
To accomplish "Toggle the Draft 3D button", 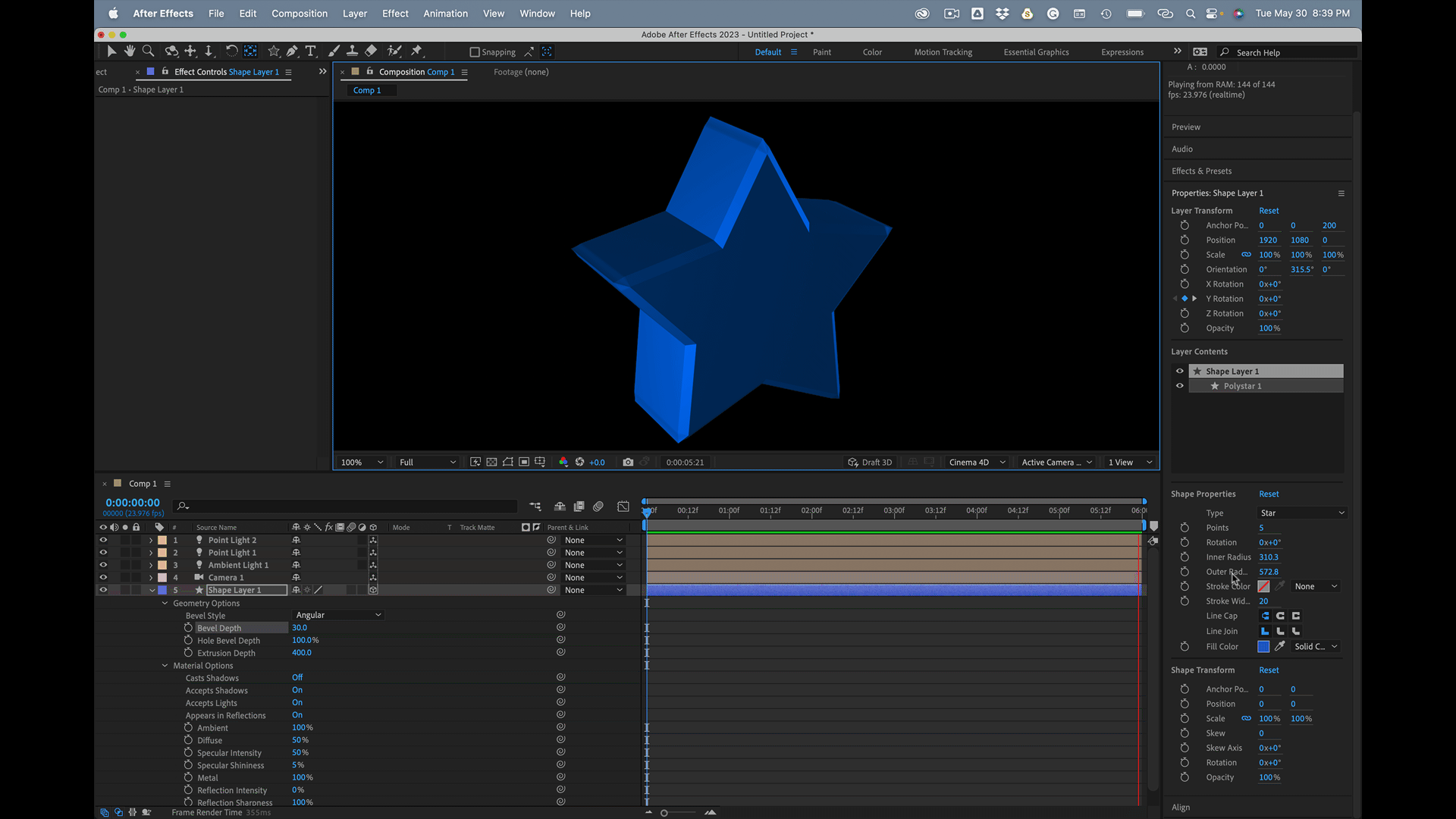I will (x=870, y=462).
